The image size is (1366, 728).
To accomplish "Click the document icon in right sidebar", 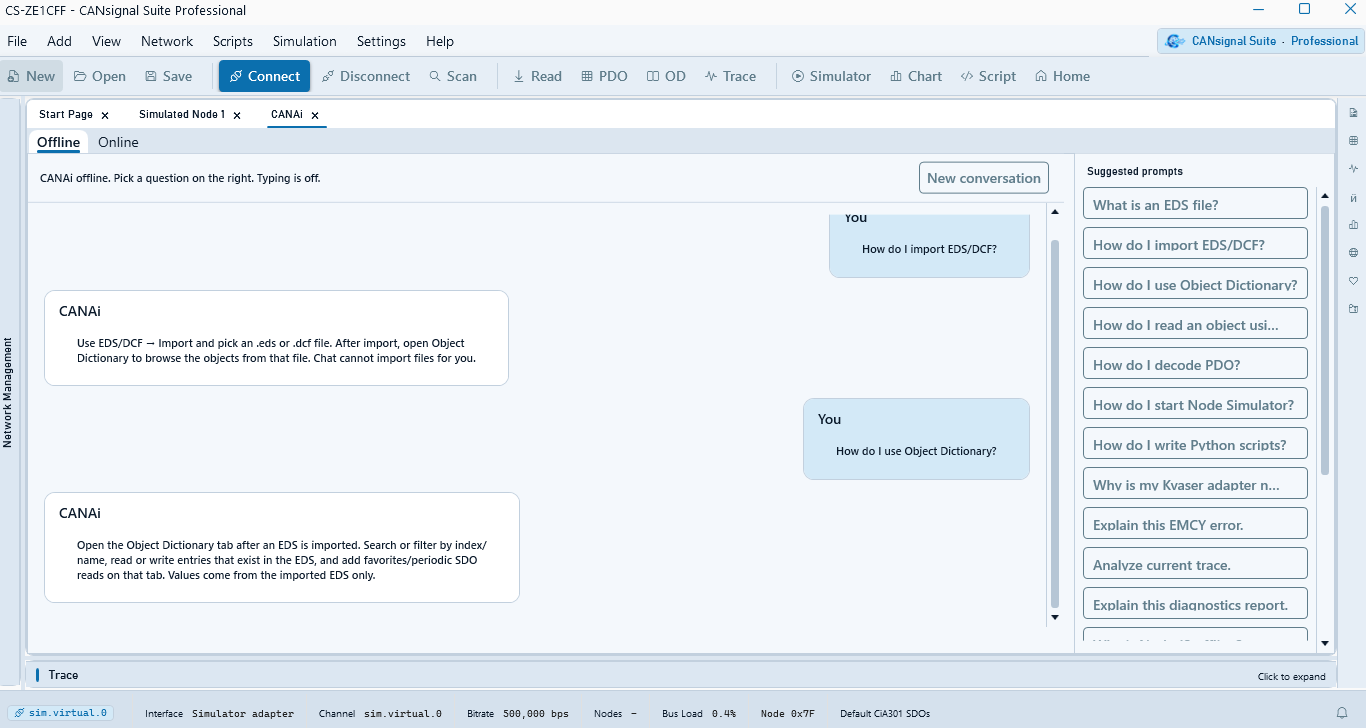I will [x=1353, y=112].
